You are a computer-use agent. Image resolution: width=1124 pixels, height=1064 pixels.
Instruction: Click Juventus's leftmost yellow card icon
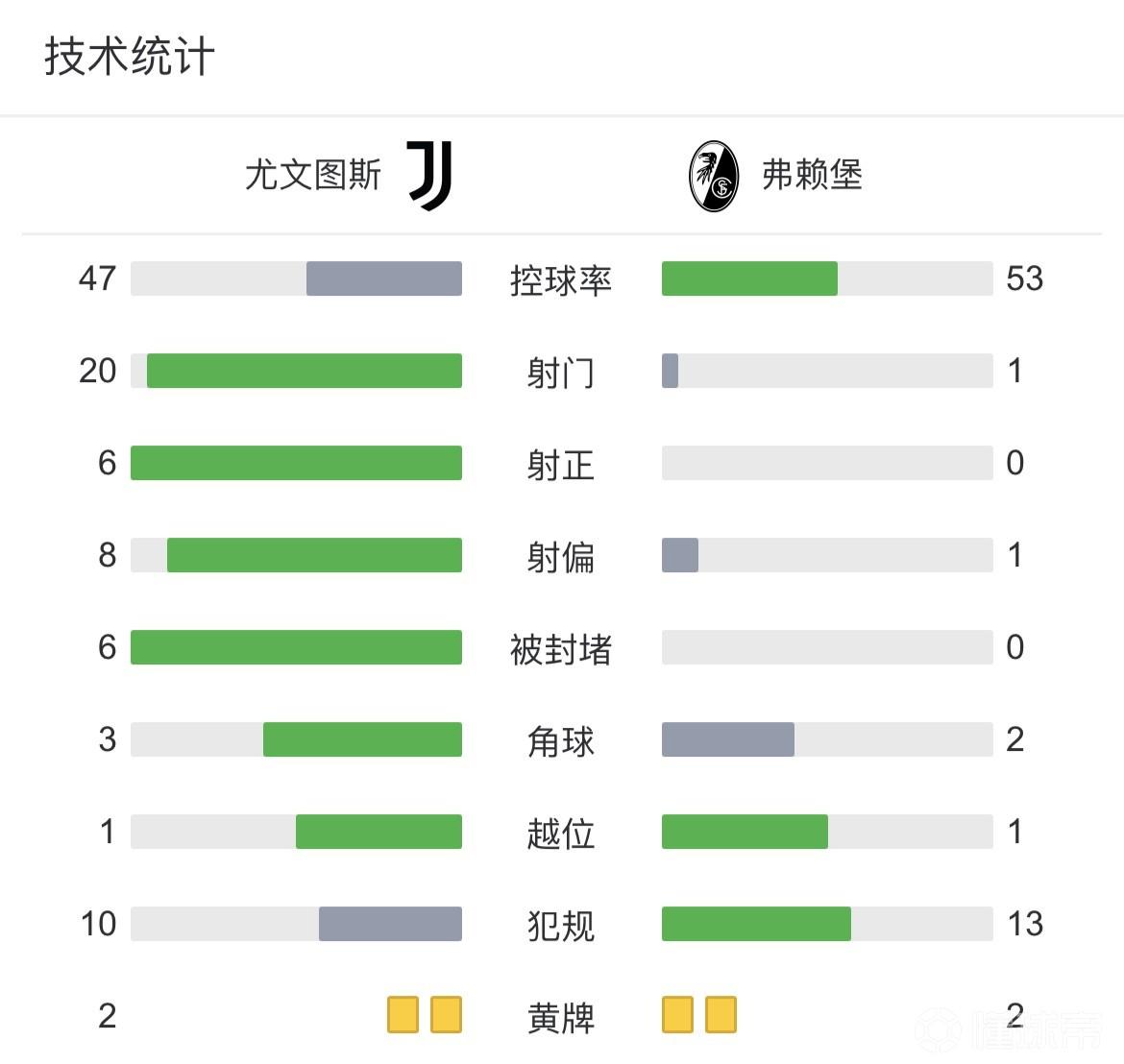coord(403,1015)
